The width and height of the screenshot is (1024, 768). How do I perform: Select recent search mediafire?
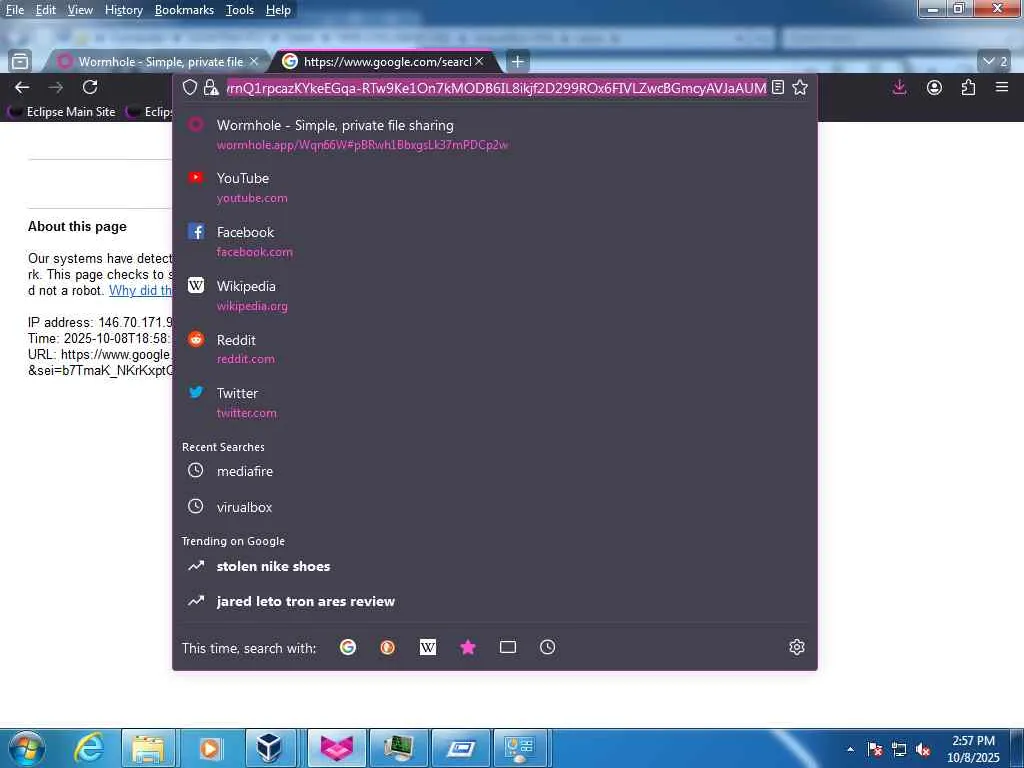pyautogui.click(x=494, y=471)
